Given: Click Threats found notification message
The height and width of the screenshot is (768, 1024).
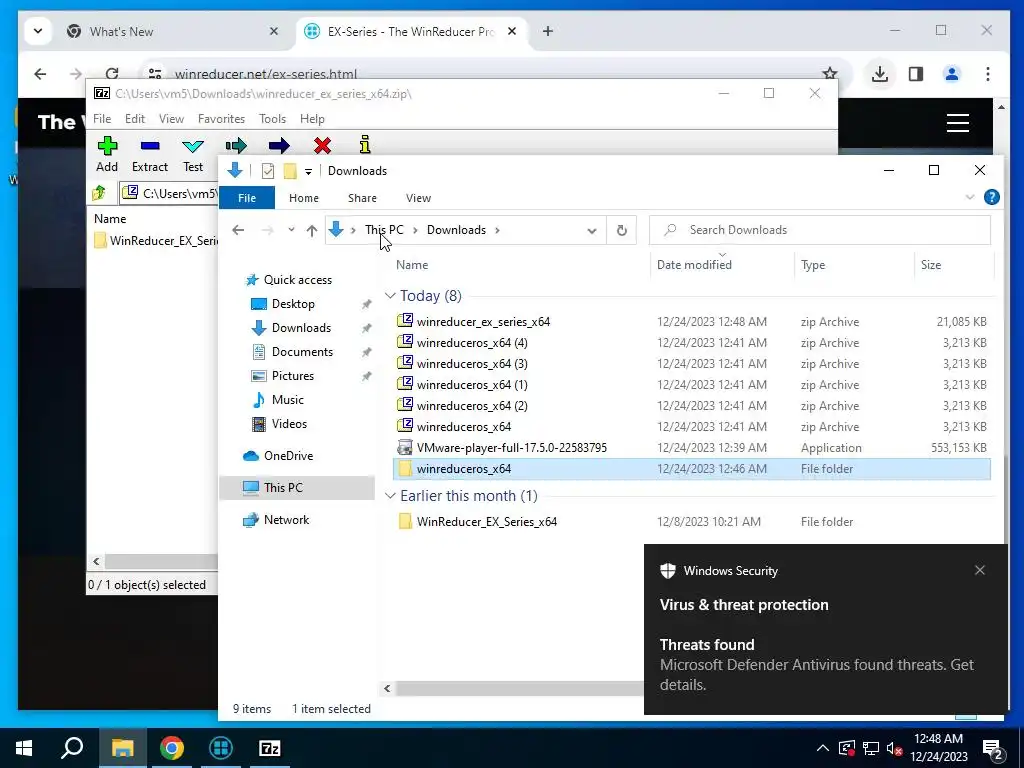Looking at the screenshot, I should point(816,665).
